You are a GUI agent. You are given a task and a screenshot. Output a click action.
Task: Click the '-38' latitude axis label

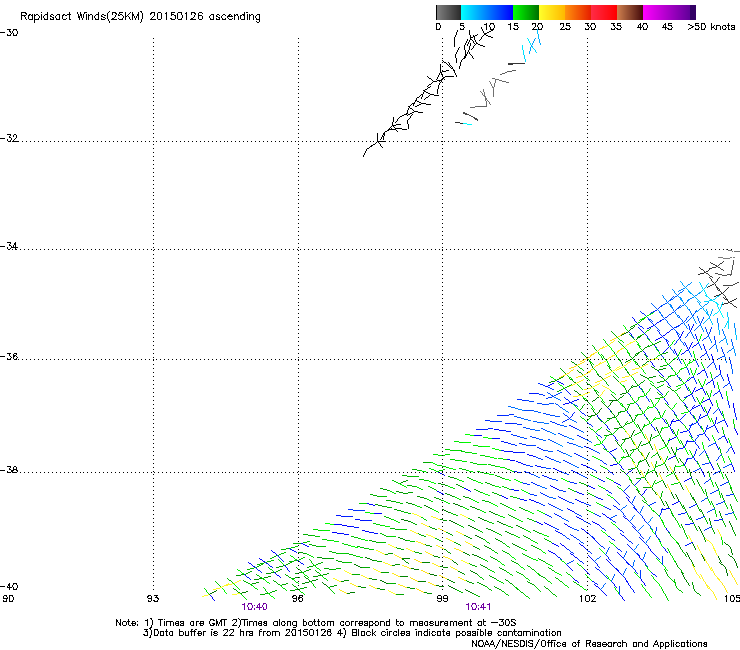pyautogui.click(x=9, y=470)
